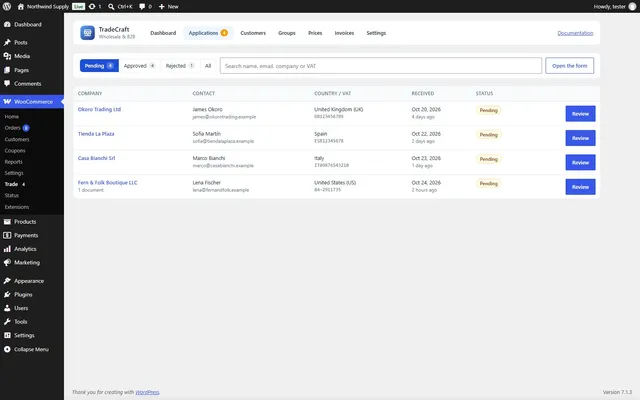Open the Ctrl+K search icon

(x=111, y=7)
